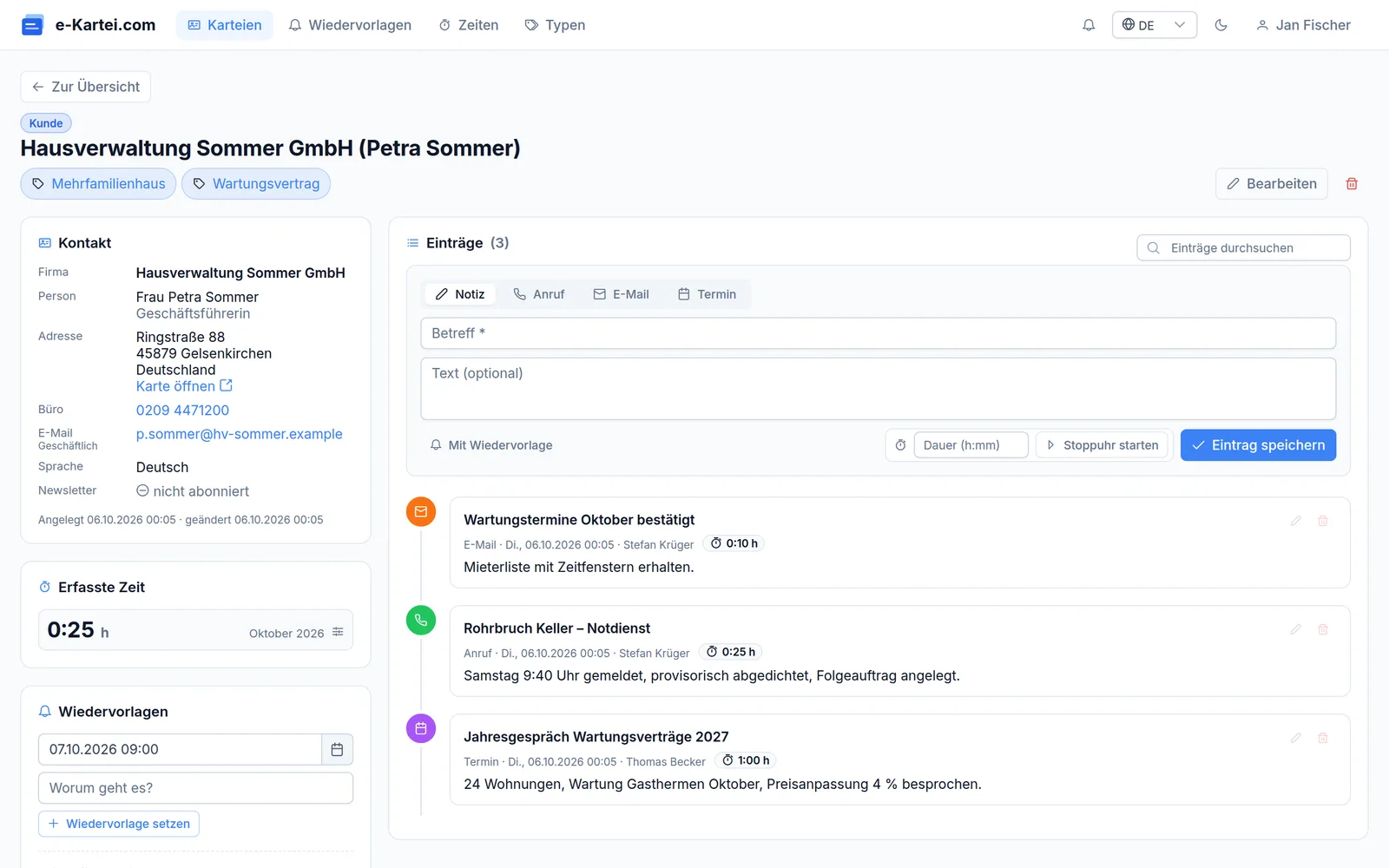Select the Notiz entry type

[x=460, y=294]
